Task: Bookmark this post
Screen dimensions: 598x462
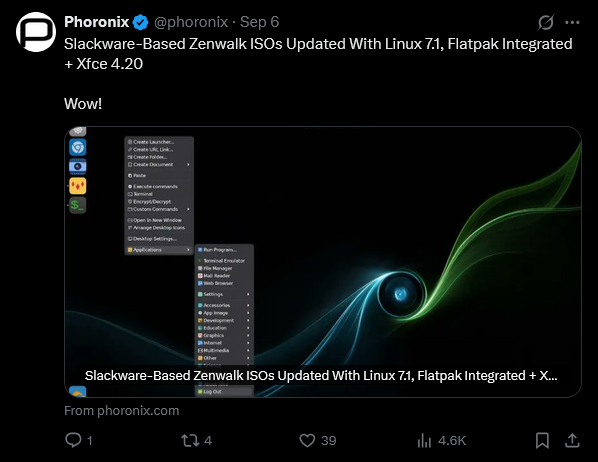Action: [x=542, y=440]
